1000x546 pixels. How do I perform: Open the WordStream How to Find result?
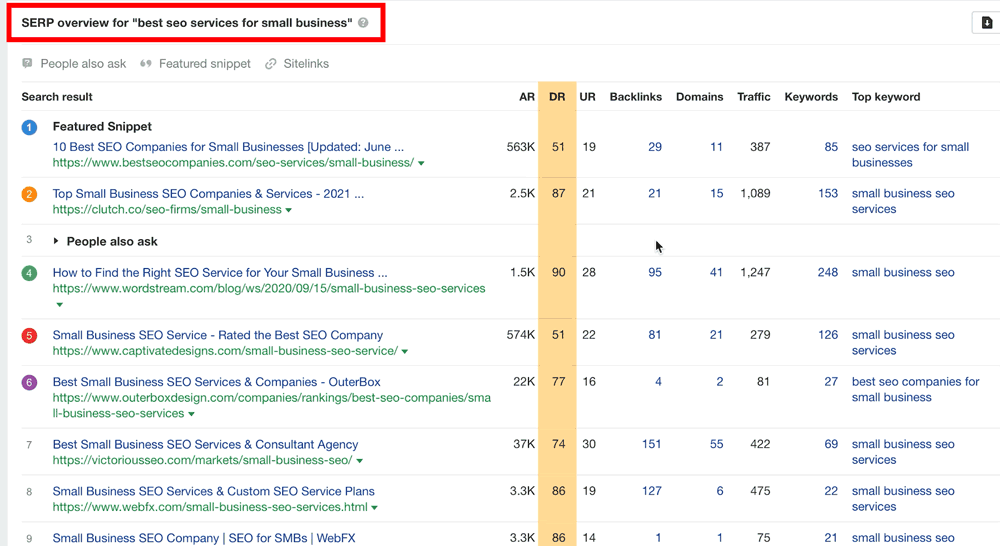[220, 272]
